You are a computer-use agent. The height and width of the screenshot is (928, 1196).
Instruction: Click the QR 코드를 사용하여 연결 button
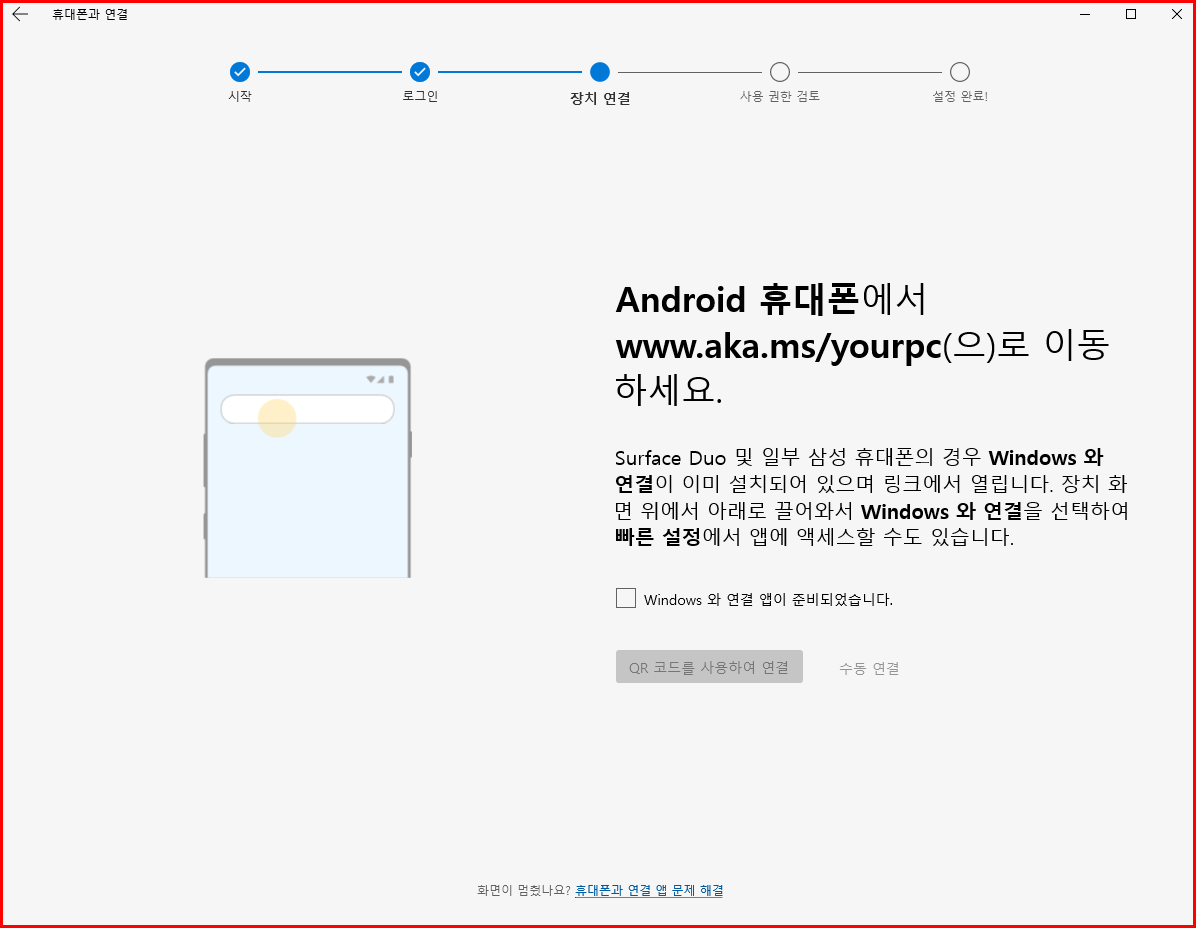click(709, 666)
